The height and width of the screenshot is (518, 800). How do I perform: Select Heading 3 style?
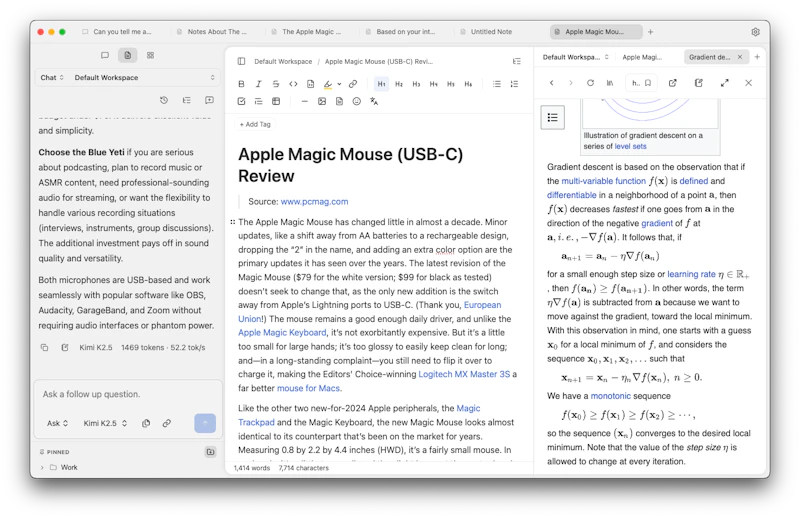click(416, 84)
